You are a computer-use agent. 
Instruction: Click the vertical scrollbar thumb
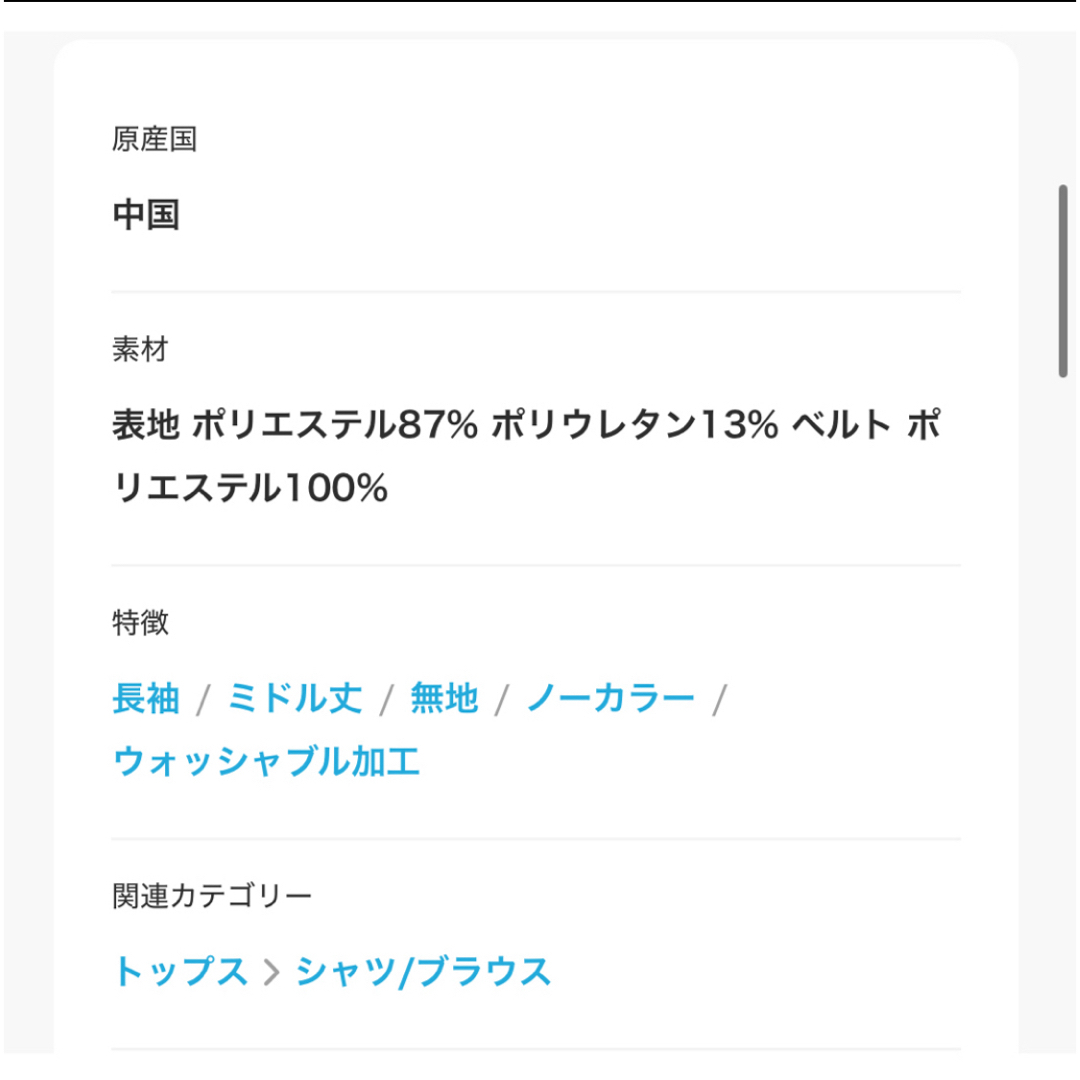[1063, 281]
